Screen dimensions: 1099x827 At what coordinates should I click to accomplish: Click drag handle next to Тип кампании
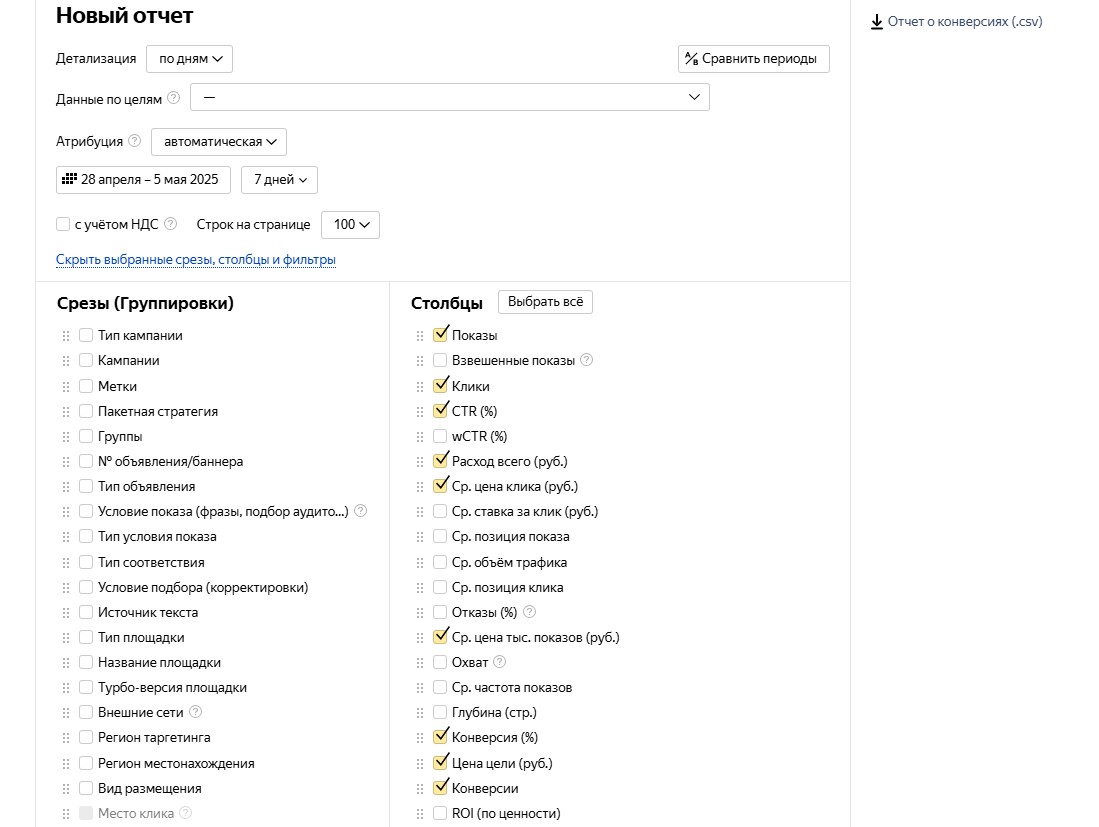66,336
